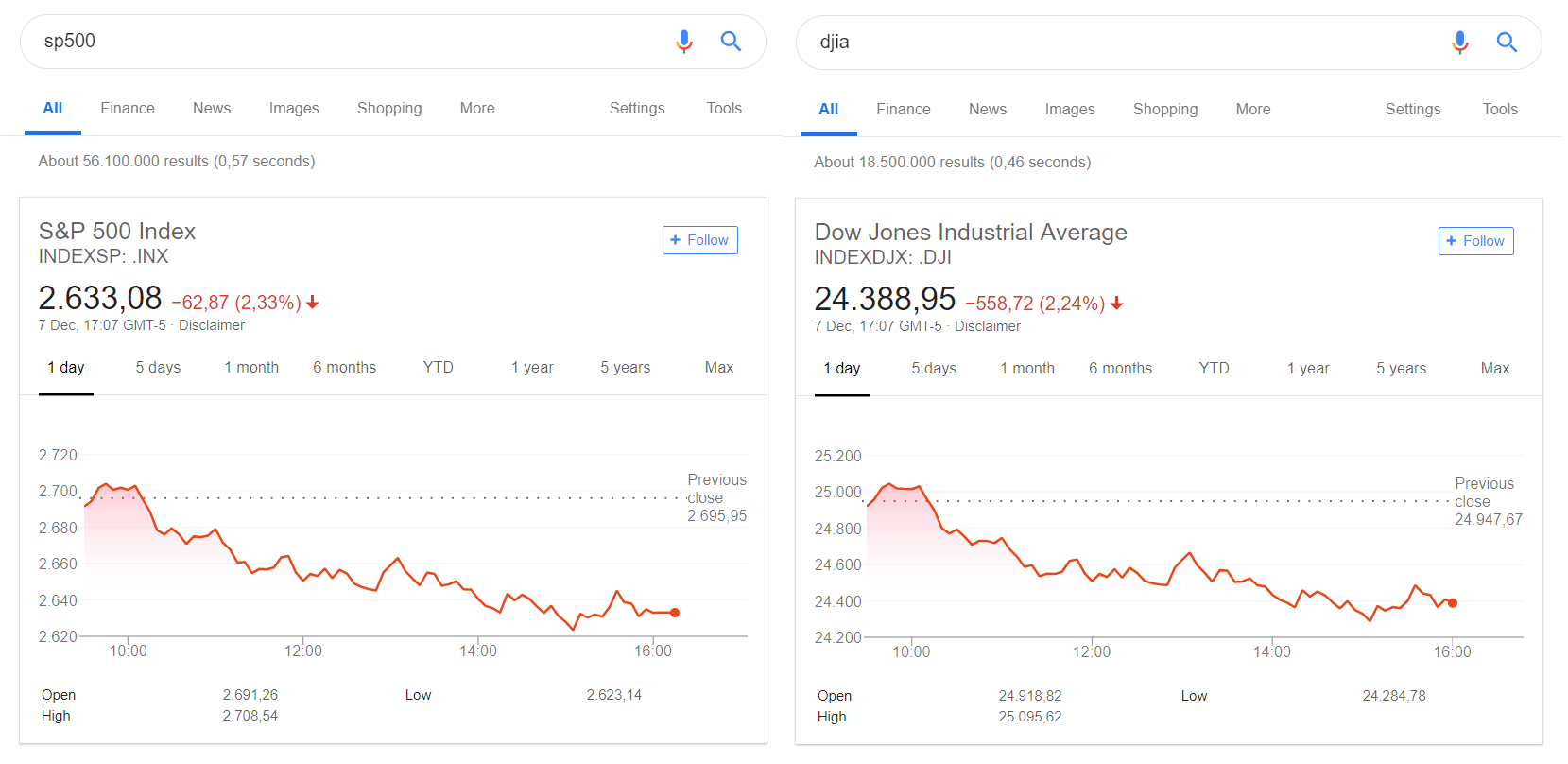Click Dow Low value 24.284,78
Screen dimensions: 1568x764
pyautogui.click(x=1394, y=696)
